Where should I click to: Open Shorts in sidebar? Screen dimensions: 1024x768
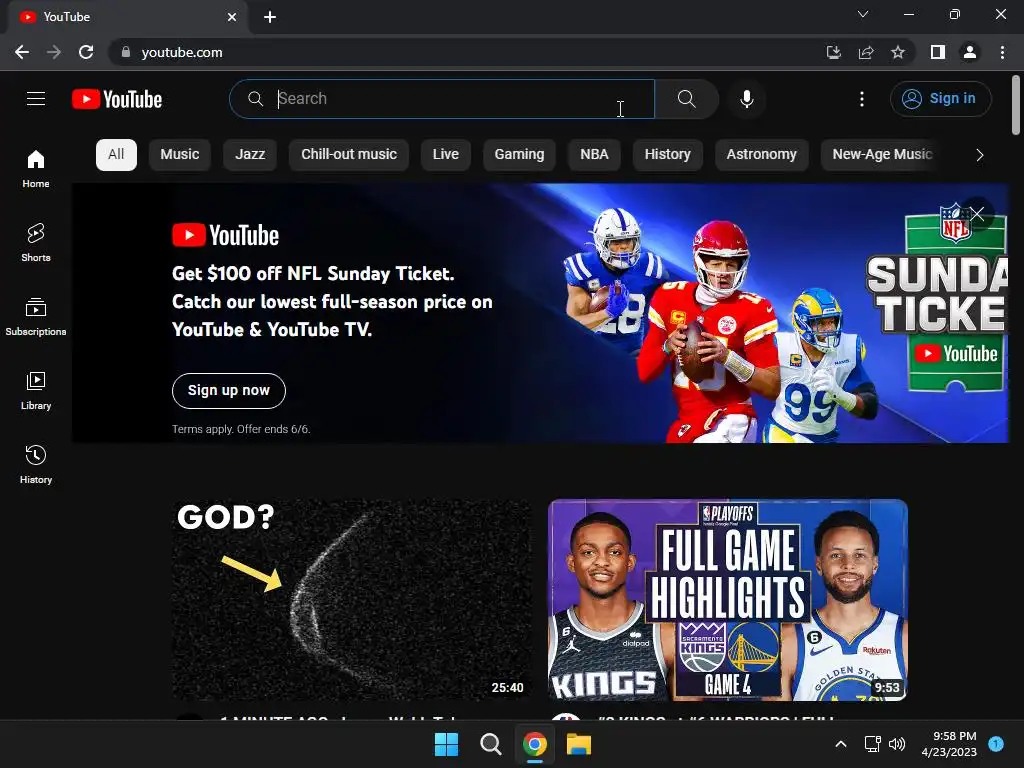point(36,242)
